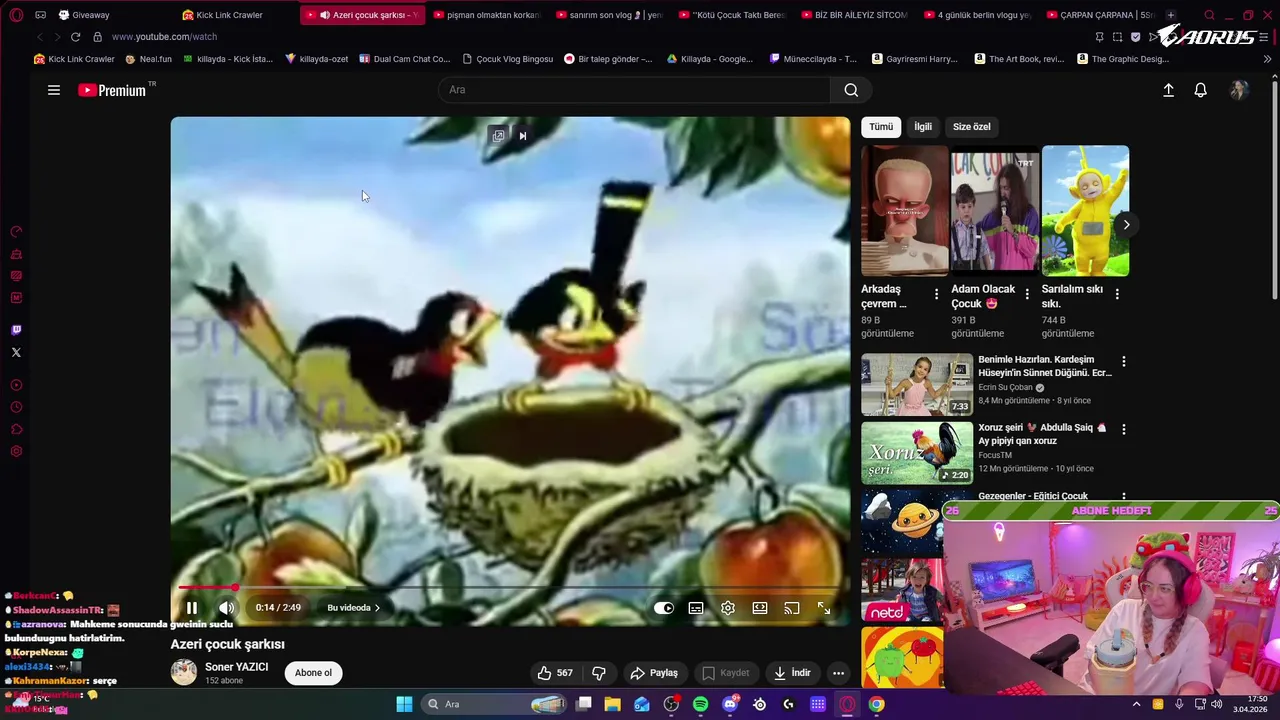
Task: Select the 'İlgili' filter chip
Action: pyautogui.click(x=923, y=127)
